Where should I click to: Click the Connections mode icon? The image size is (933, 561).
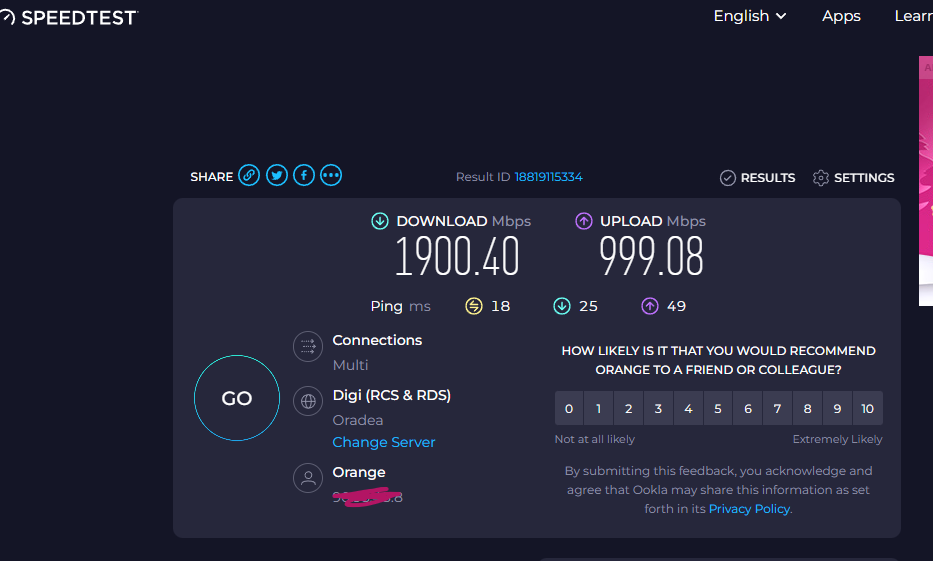(x=308, y=346)
